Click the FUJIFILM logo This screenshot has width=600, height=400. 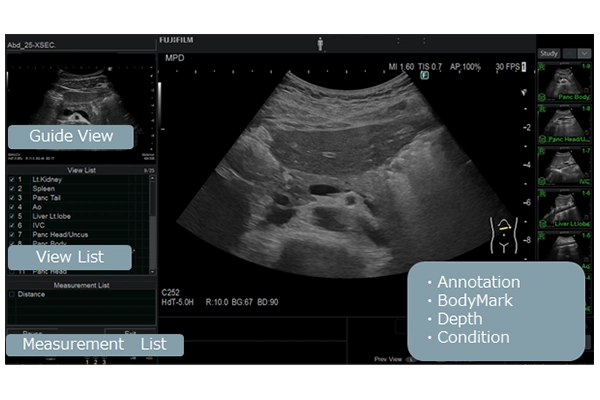pos(176,40)
